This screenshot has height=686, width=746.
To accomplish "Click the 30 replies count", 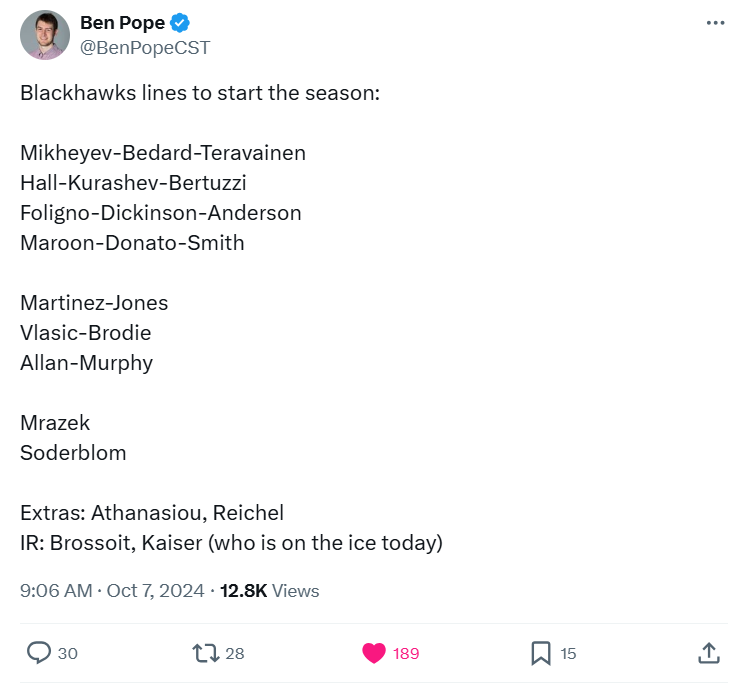I will [x=68, y=654].
